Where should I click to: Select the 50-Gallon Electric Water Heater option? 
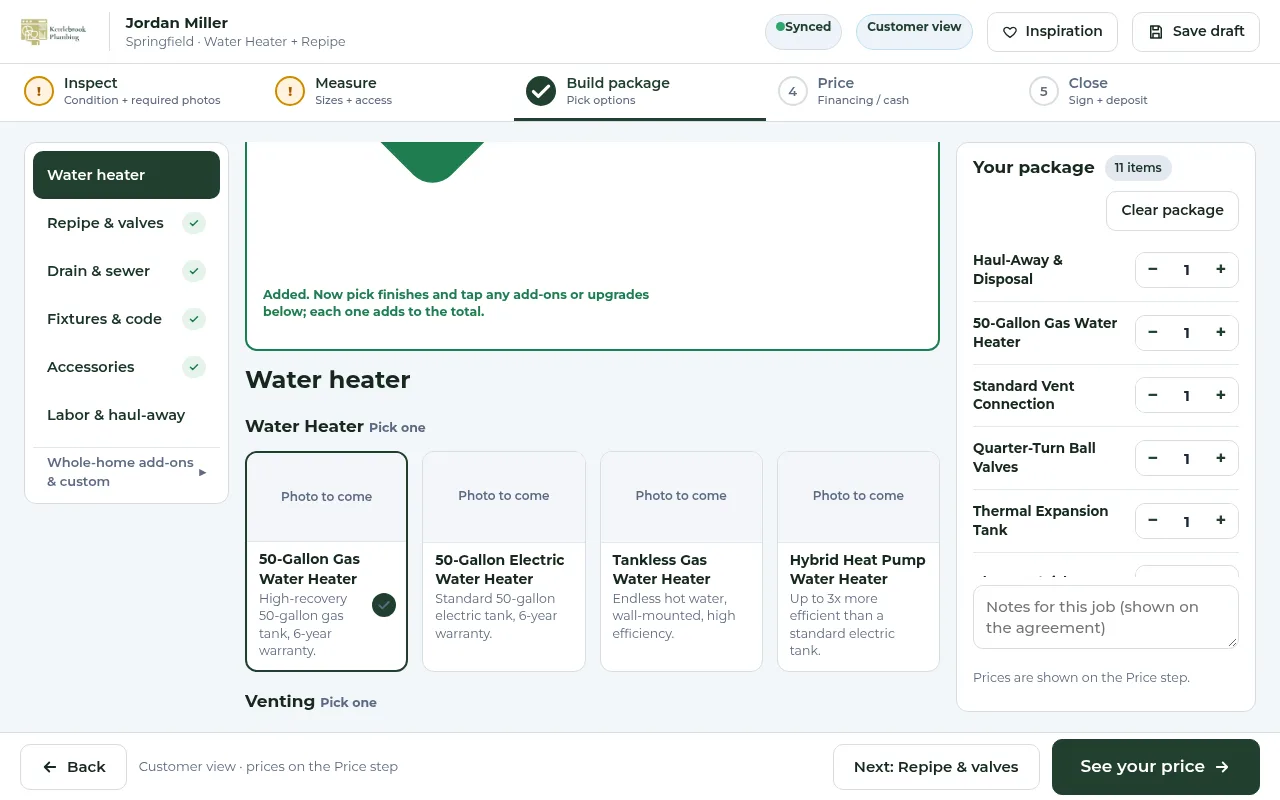504,561
